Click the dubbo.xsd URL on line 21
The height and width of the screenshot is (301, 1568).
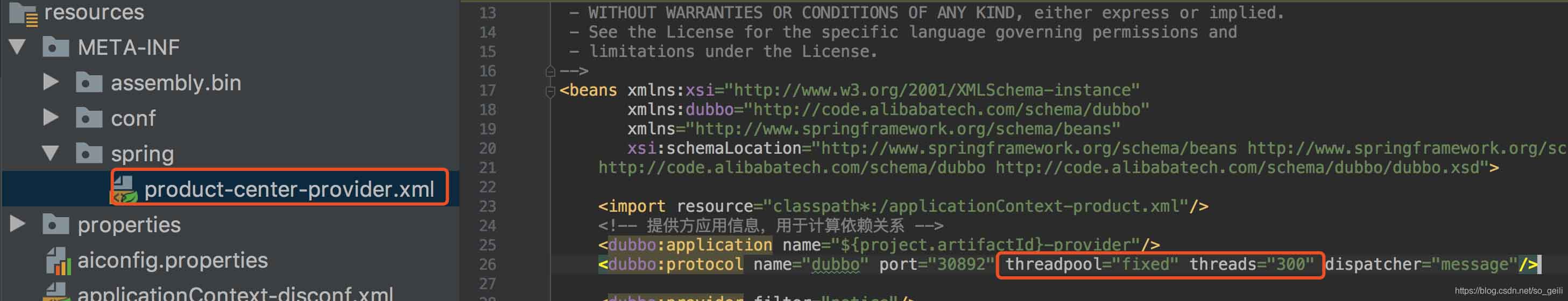click(1242, 167)
